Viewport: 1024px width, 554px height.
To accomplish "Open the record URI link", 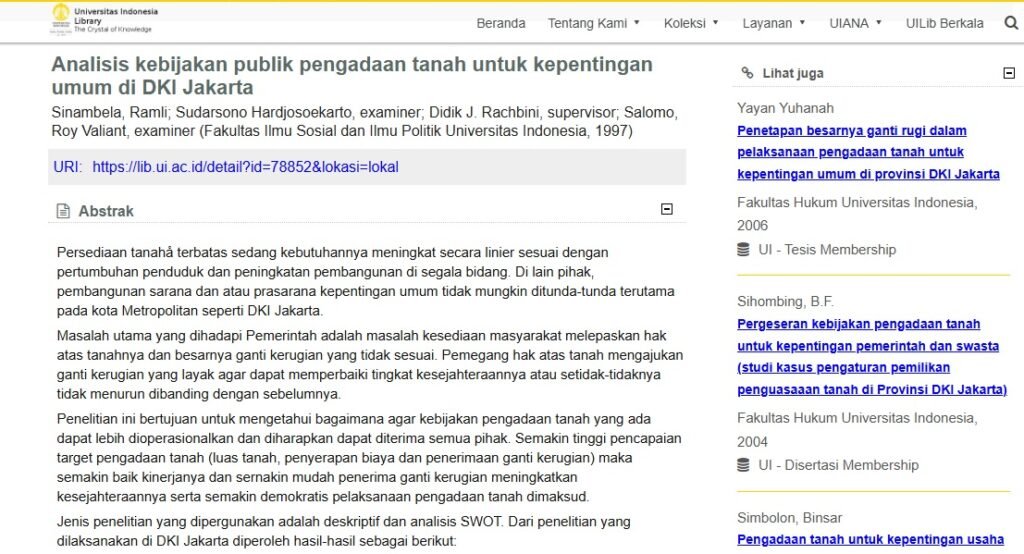I will tap(245, 167).
